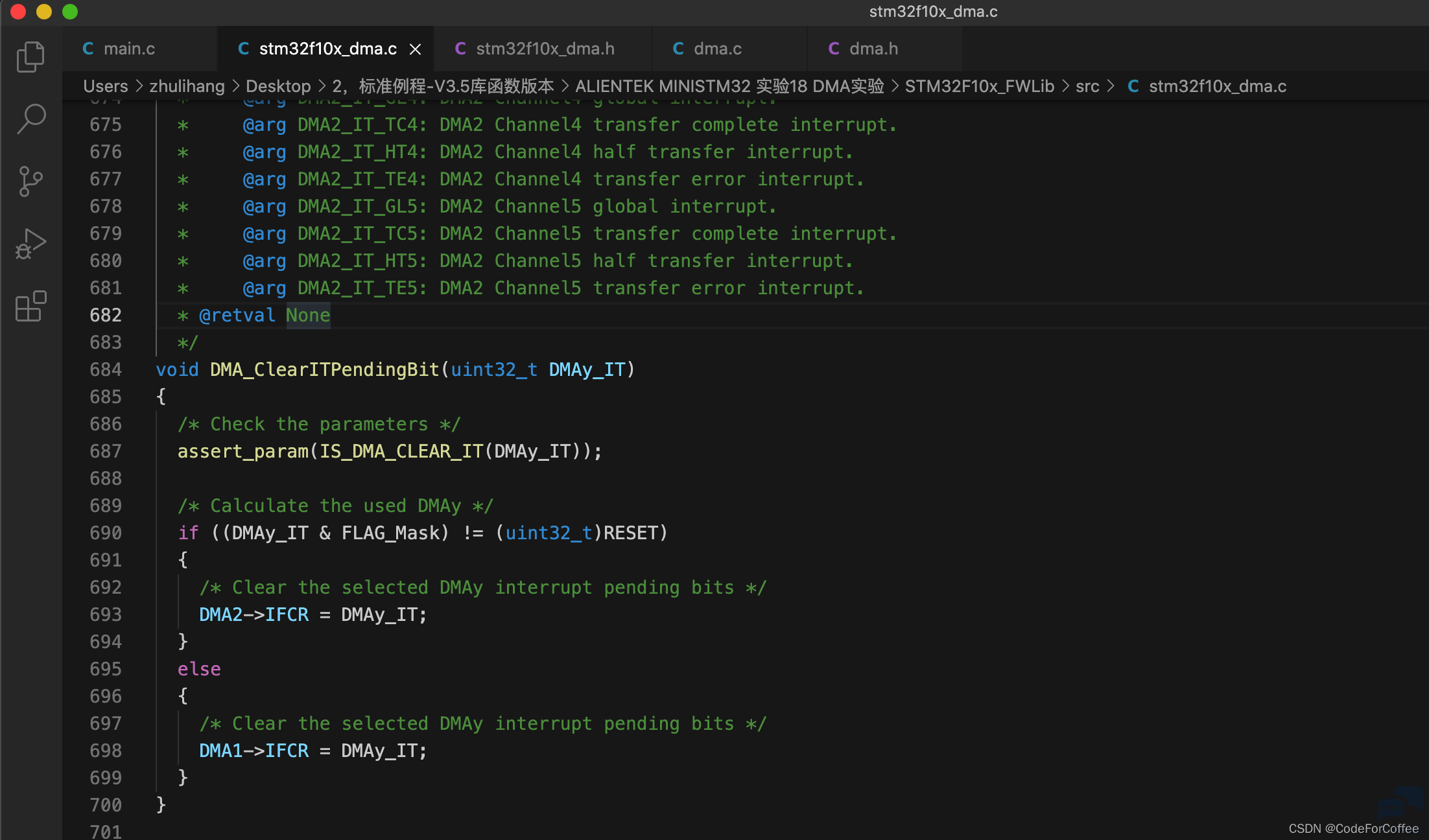Switch to the main.c tab
This screenshot has height=840, width=1429.
pos(130,49)
